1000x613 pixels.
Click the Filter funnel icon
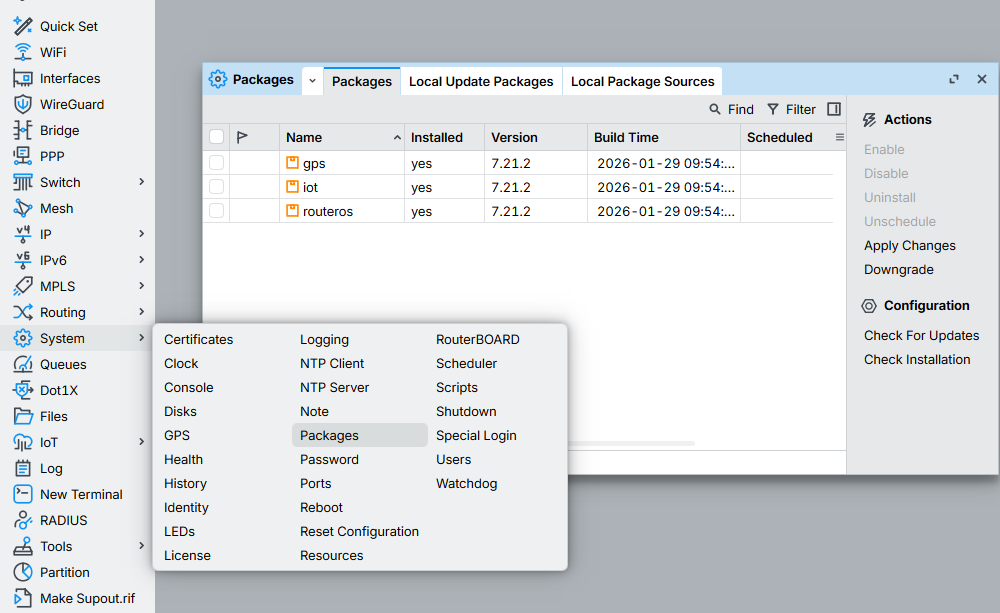(x=773, y=109)
